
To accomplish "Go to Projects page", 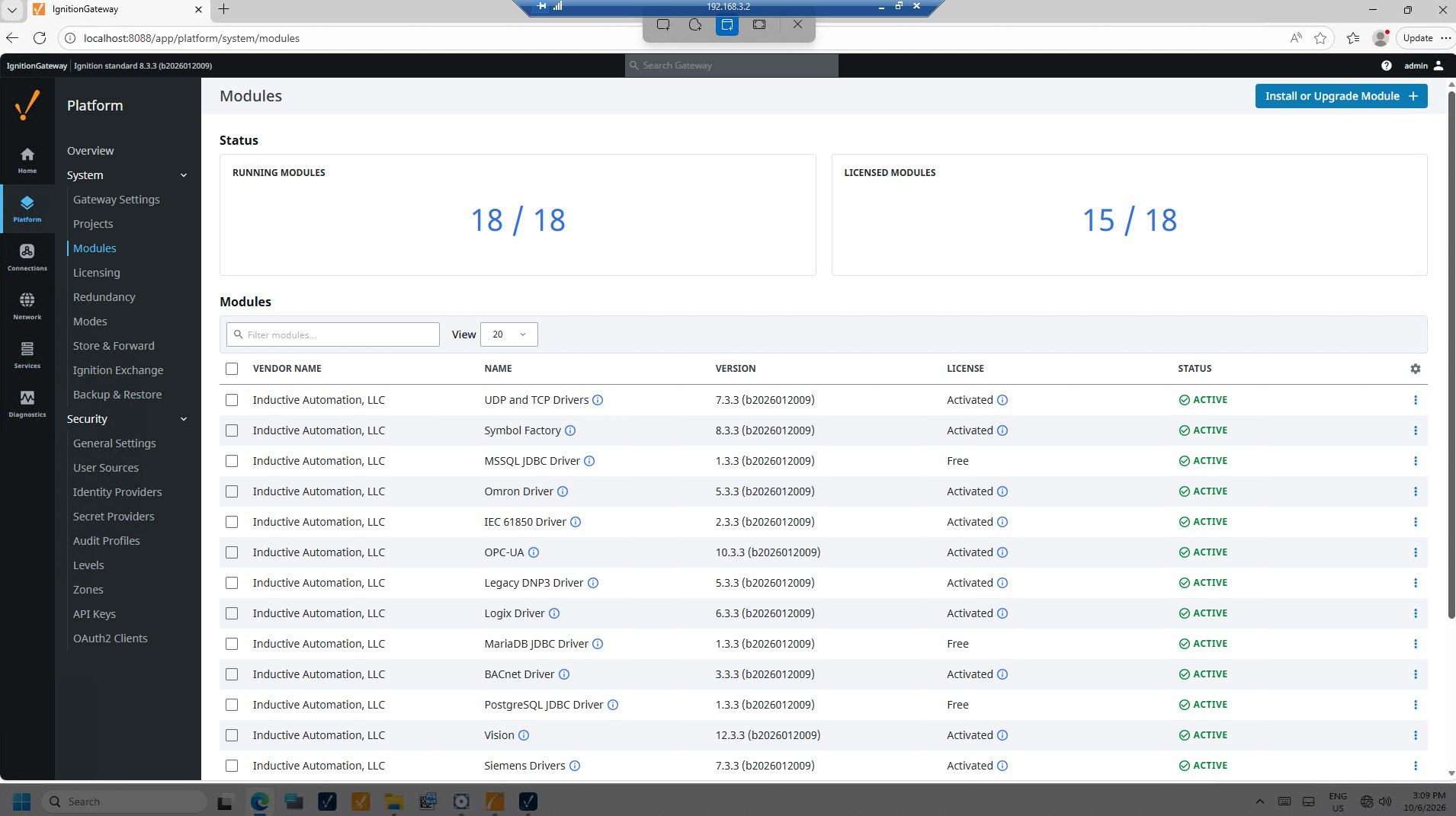I will tap(93, 224).
